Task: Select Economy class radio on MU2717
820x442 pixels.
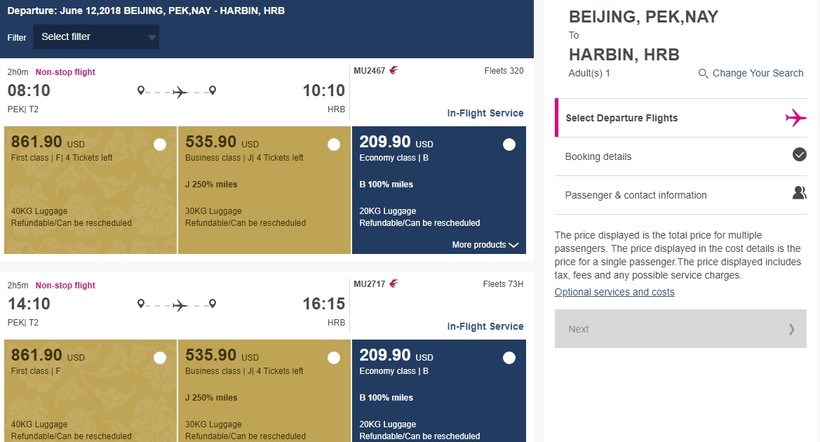Action: tap(509, 358)
